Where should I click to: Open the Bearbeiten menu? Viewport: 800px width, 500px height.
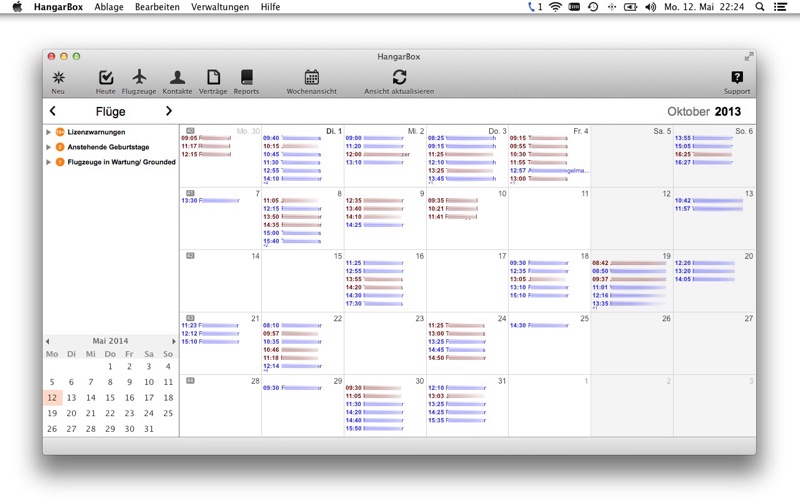click(x=157, y=7)
